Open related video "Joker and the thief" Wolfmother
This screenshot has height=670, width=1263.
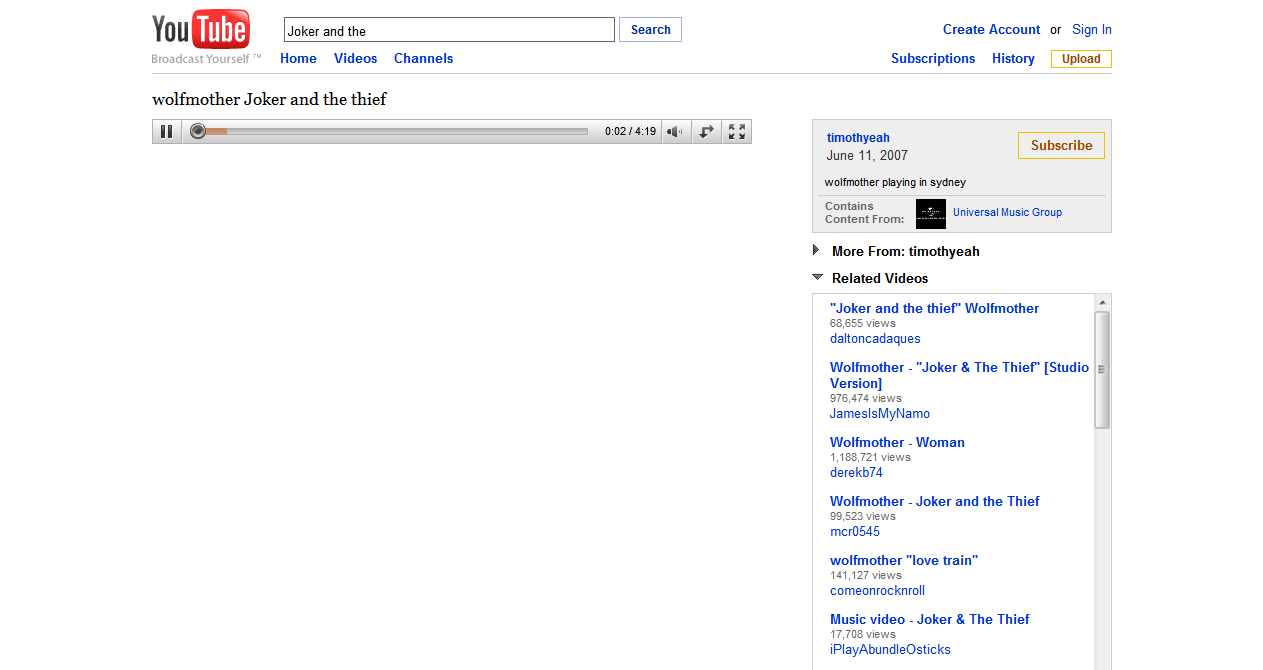click(x=934, y=309)
